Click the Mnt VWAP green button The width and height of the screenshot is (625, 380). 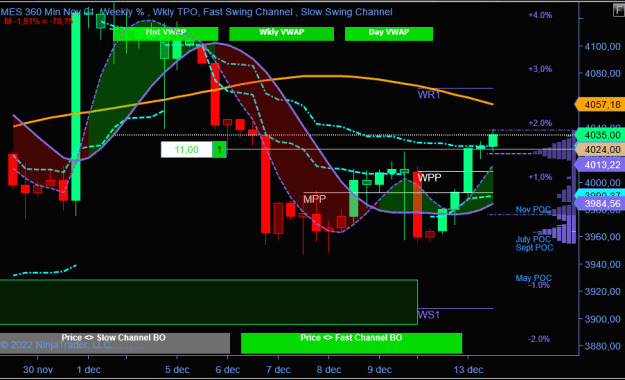tap(165, 34)
